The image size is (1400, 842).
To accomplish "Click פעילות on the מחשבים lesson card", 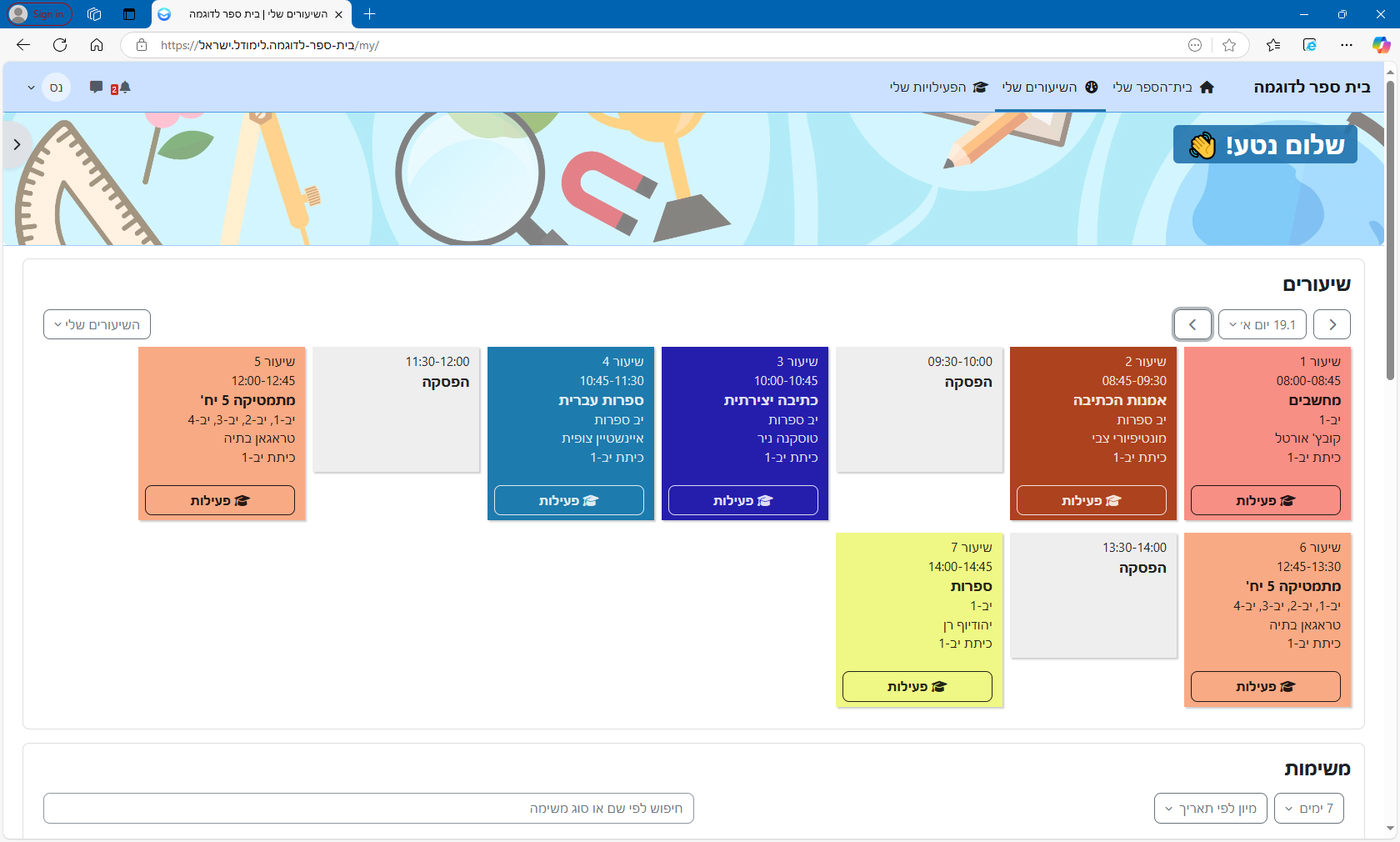I will [1265, 500].
